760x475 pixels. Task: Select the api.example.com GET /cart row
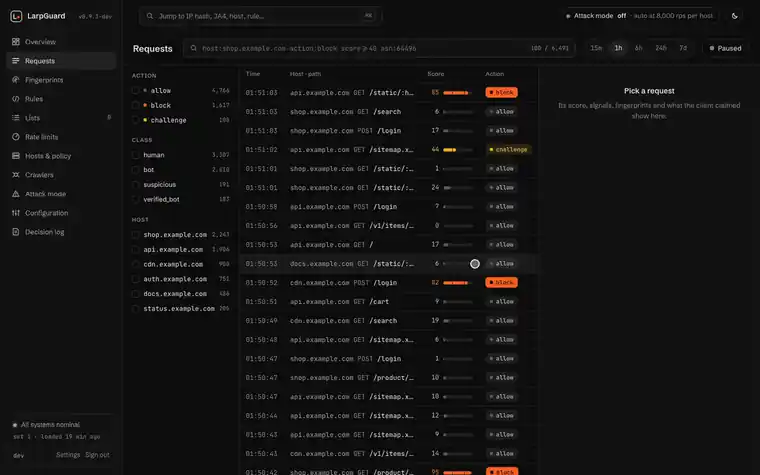point(389,301)
